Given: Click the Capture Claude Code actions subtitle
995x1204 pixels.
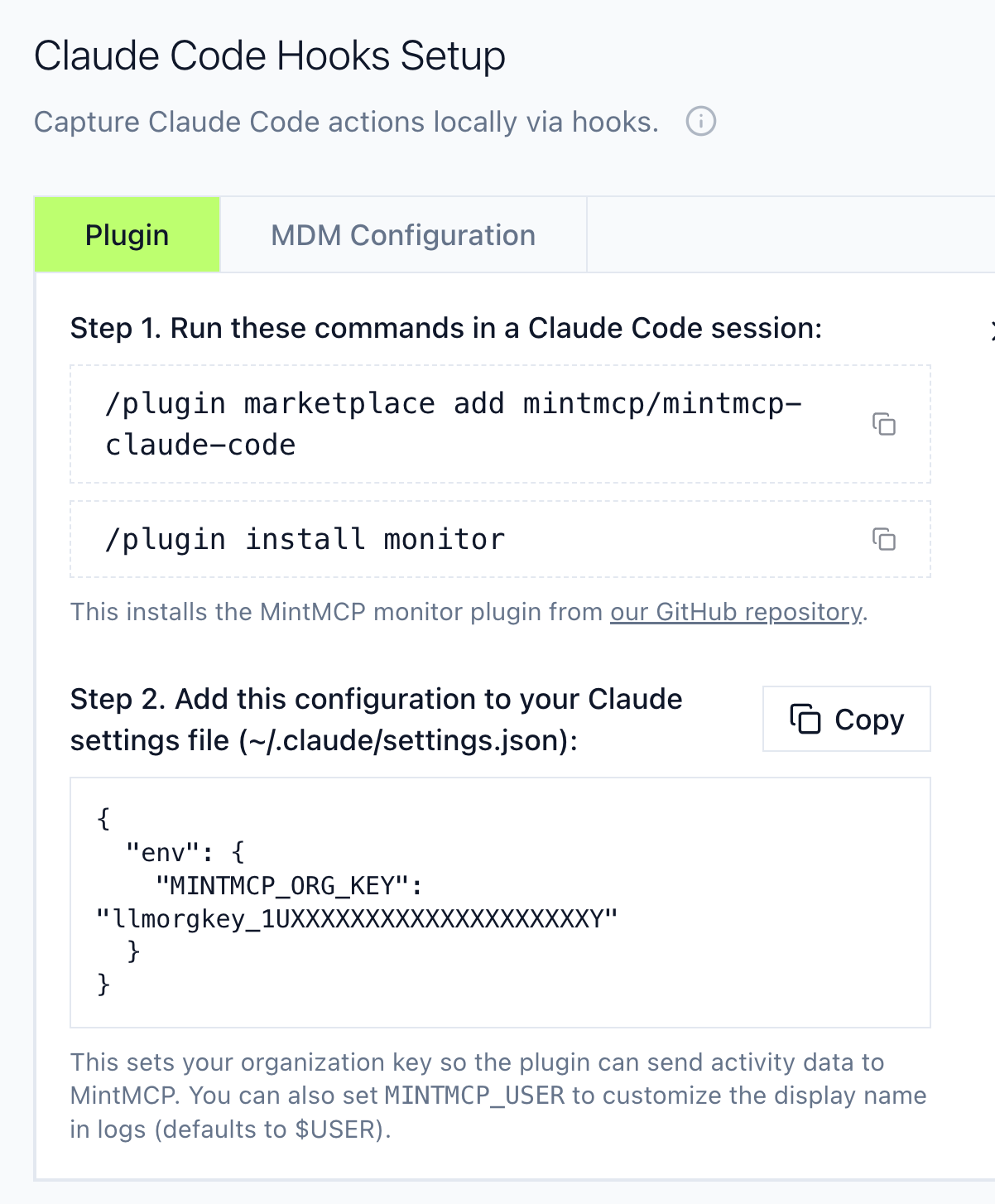Looking at the screenshot, I should (346, 123).
